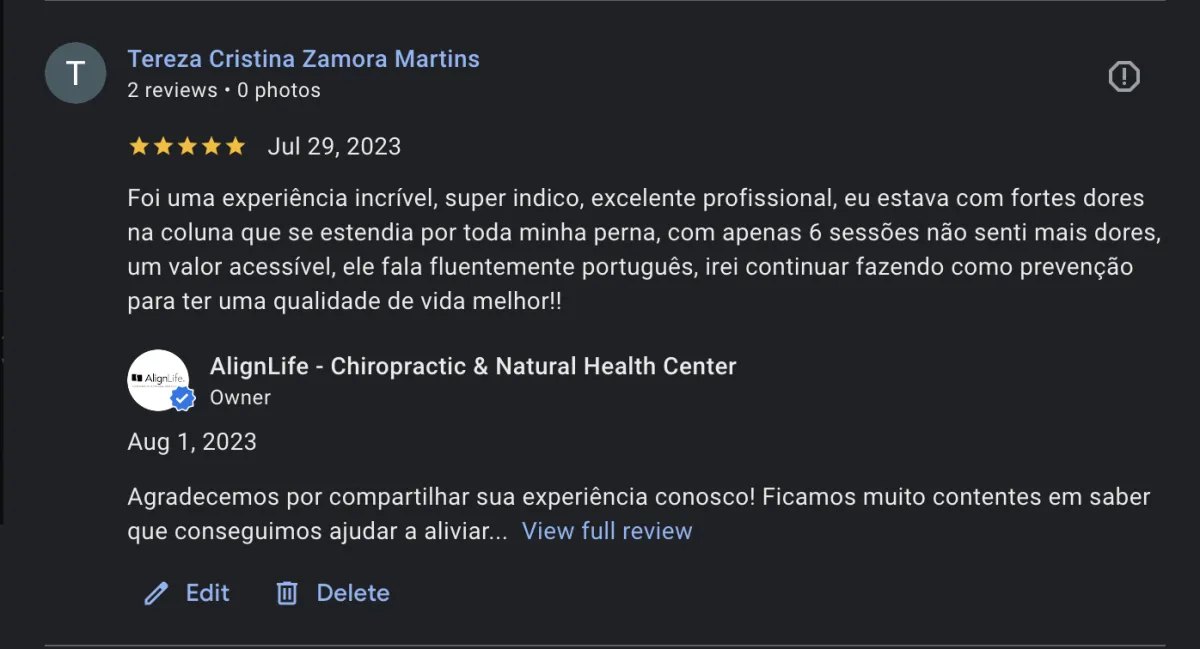Click the 2 reviews • 0 photos text

[224, 90]
